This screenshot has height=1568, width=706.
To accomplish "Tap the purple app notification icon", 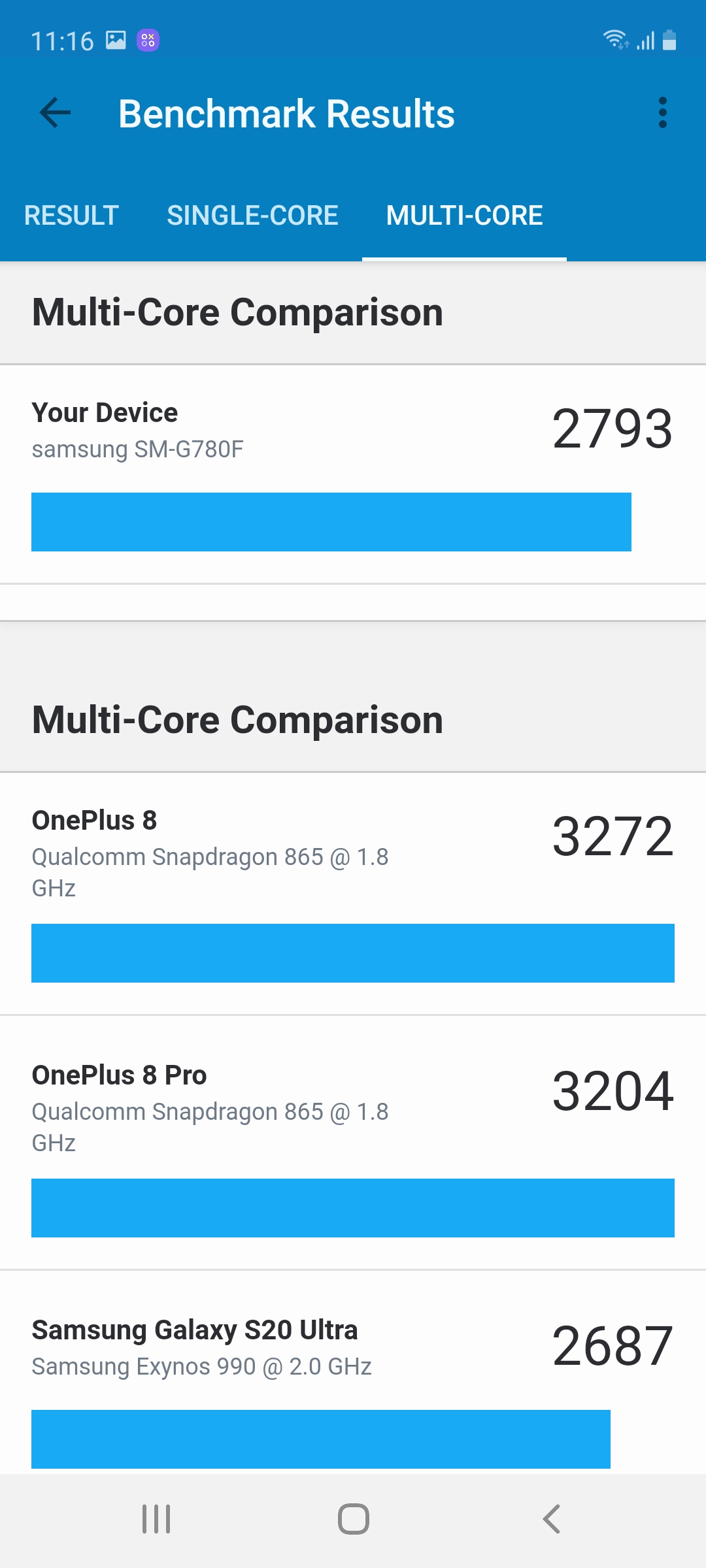I will (x=148, y=41).
